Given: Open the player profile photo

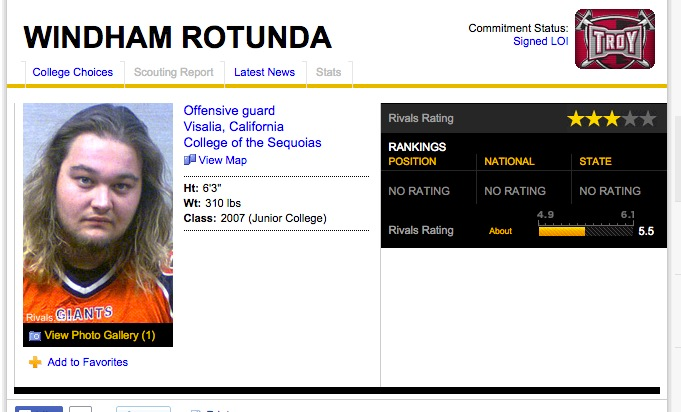Looking at the screenshot, I should point(98,213).
